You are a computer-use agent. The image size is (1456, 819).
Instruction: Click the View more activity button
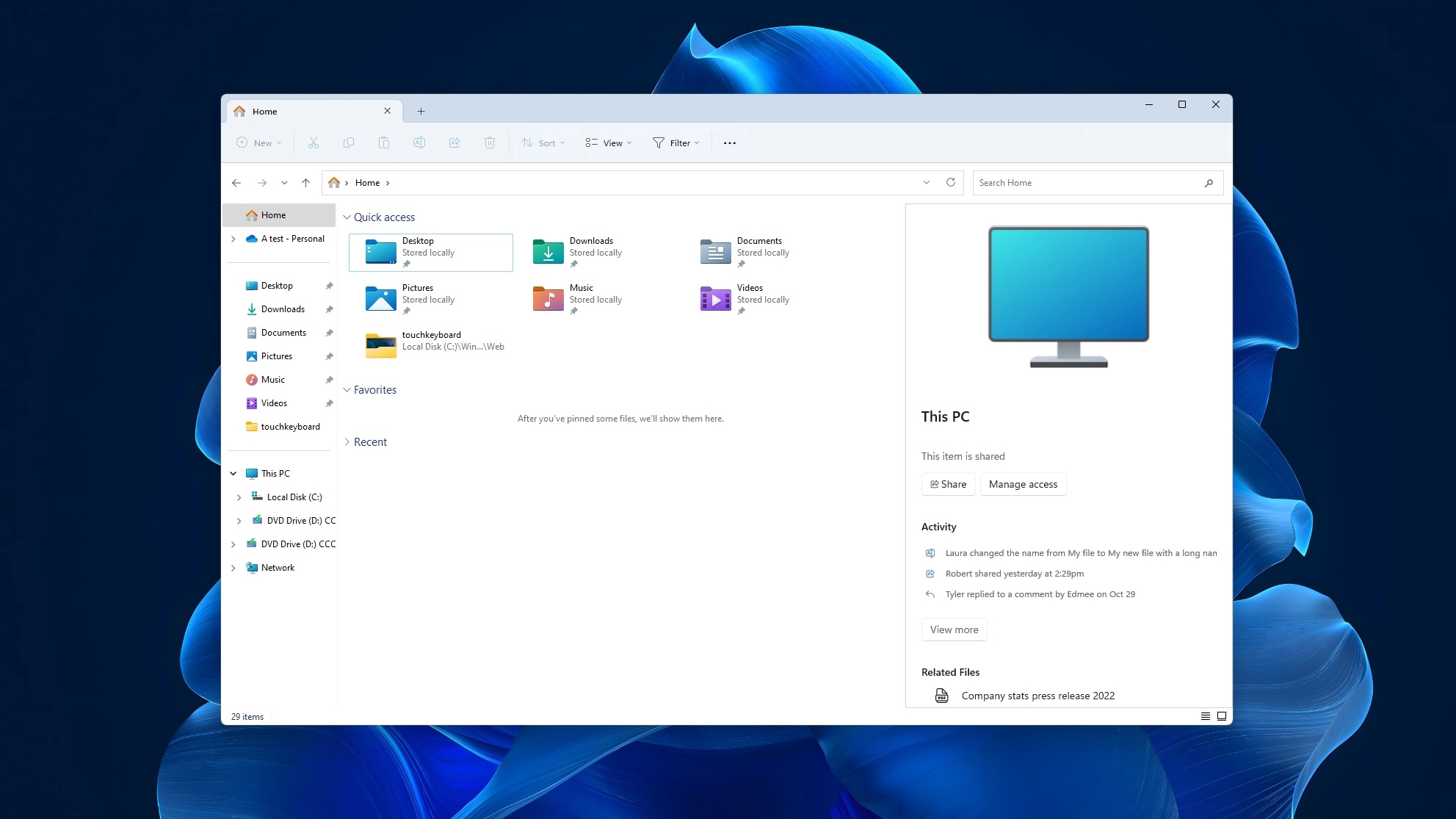(x=954, y=629)
